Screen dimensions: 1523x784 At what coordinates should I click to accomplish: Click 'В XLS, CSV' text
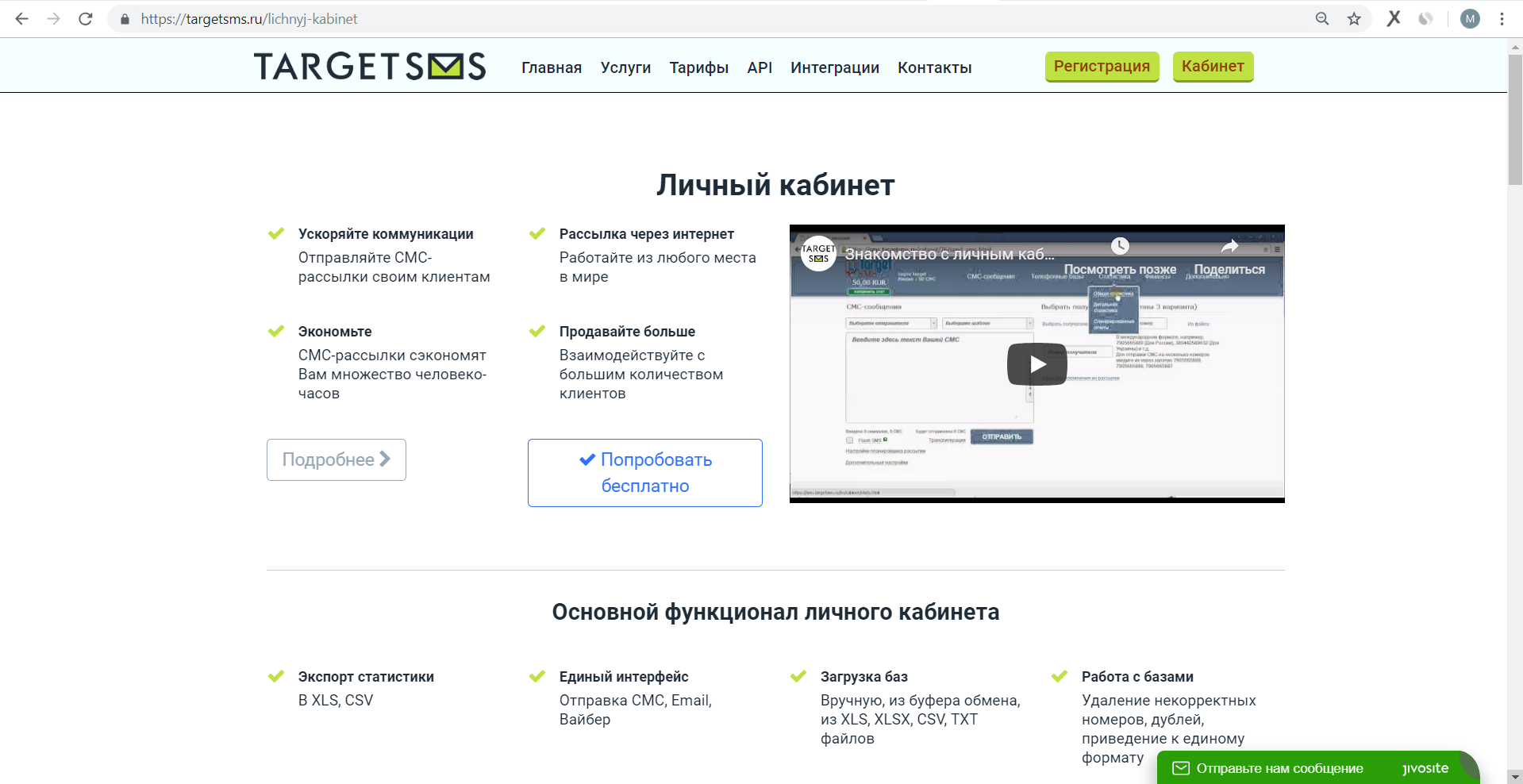coord(336,701)
